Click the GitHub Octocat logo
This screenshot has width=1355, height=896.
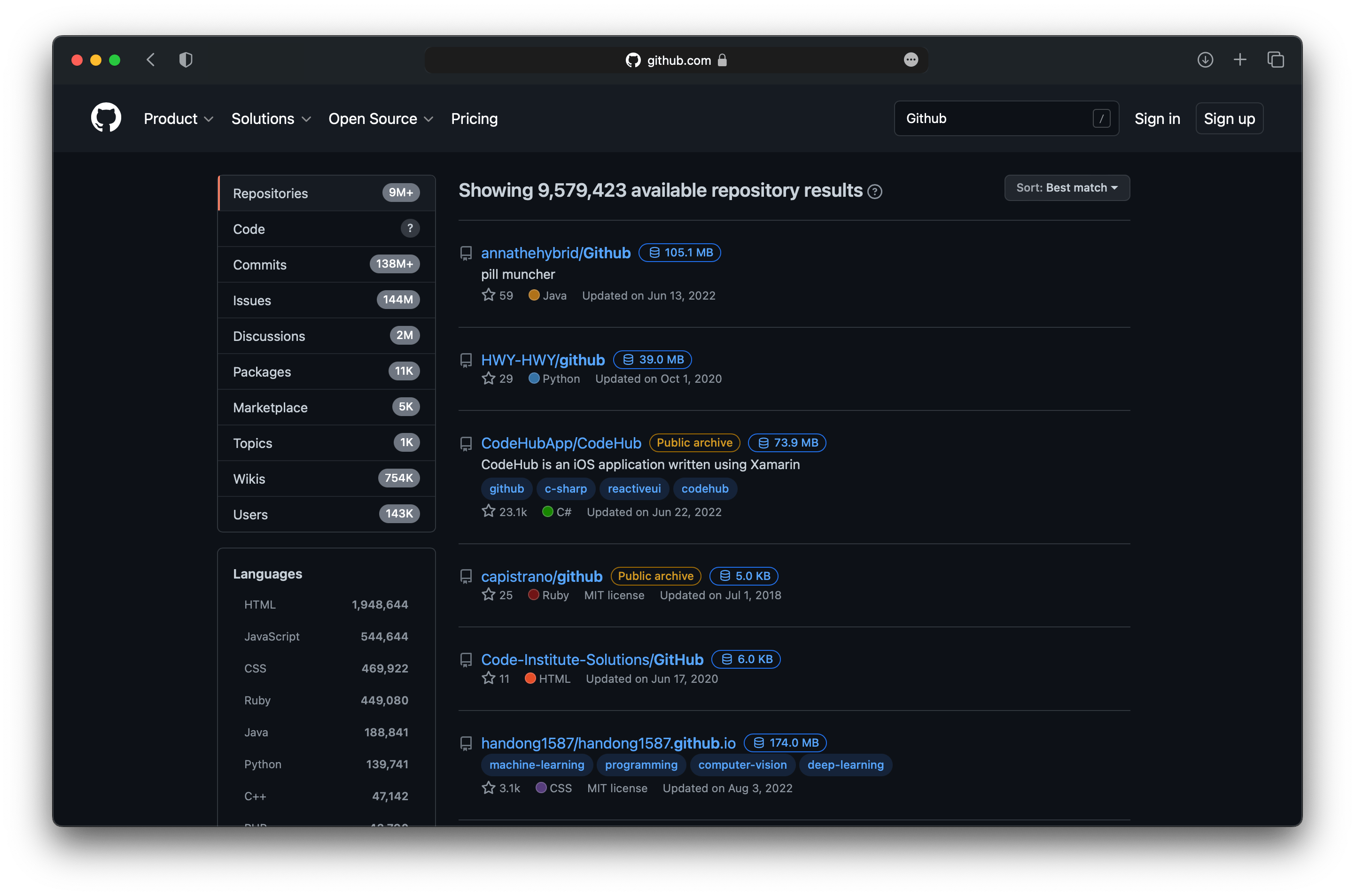click(x=106, y=118)
